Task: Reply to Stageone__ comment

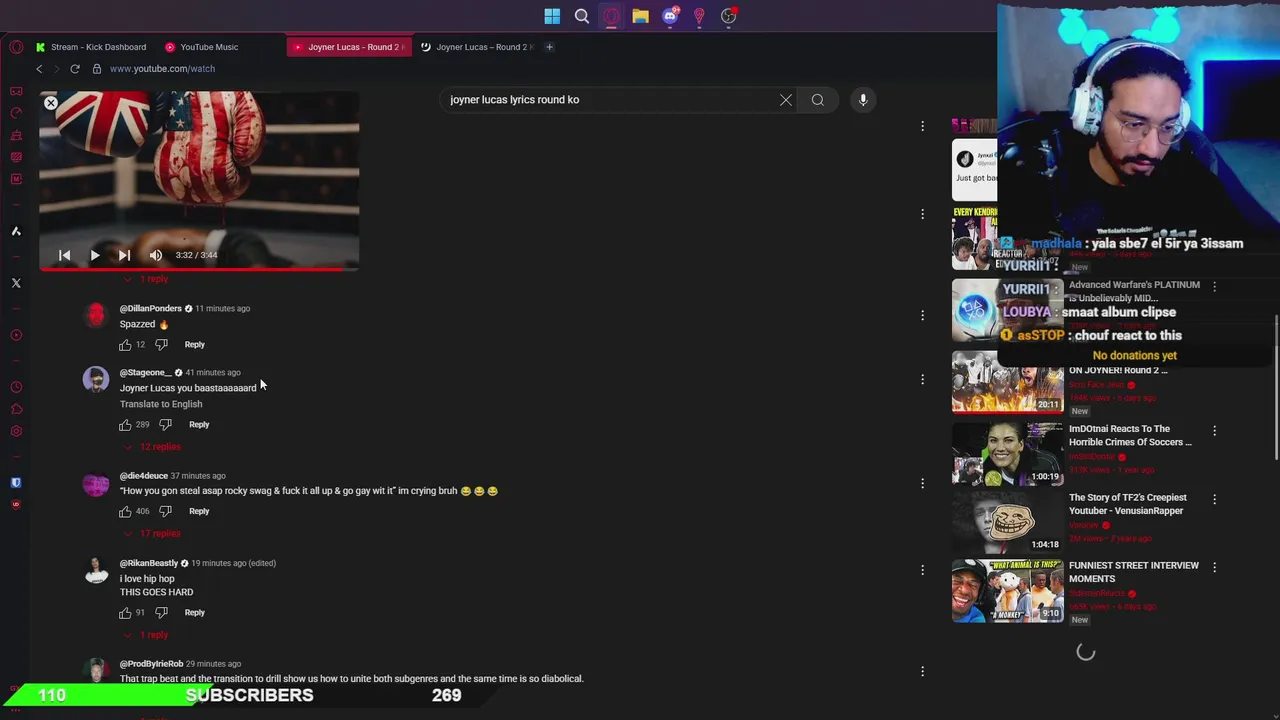Action: click(199, 425)
